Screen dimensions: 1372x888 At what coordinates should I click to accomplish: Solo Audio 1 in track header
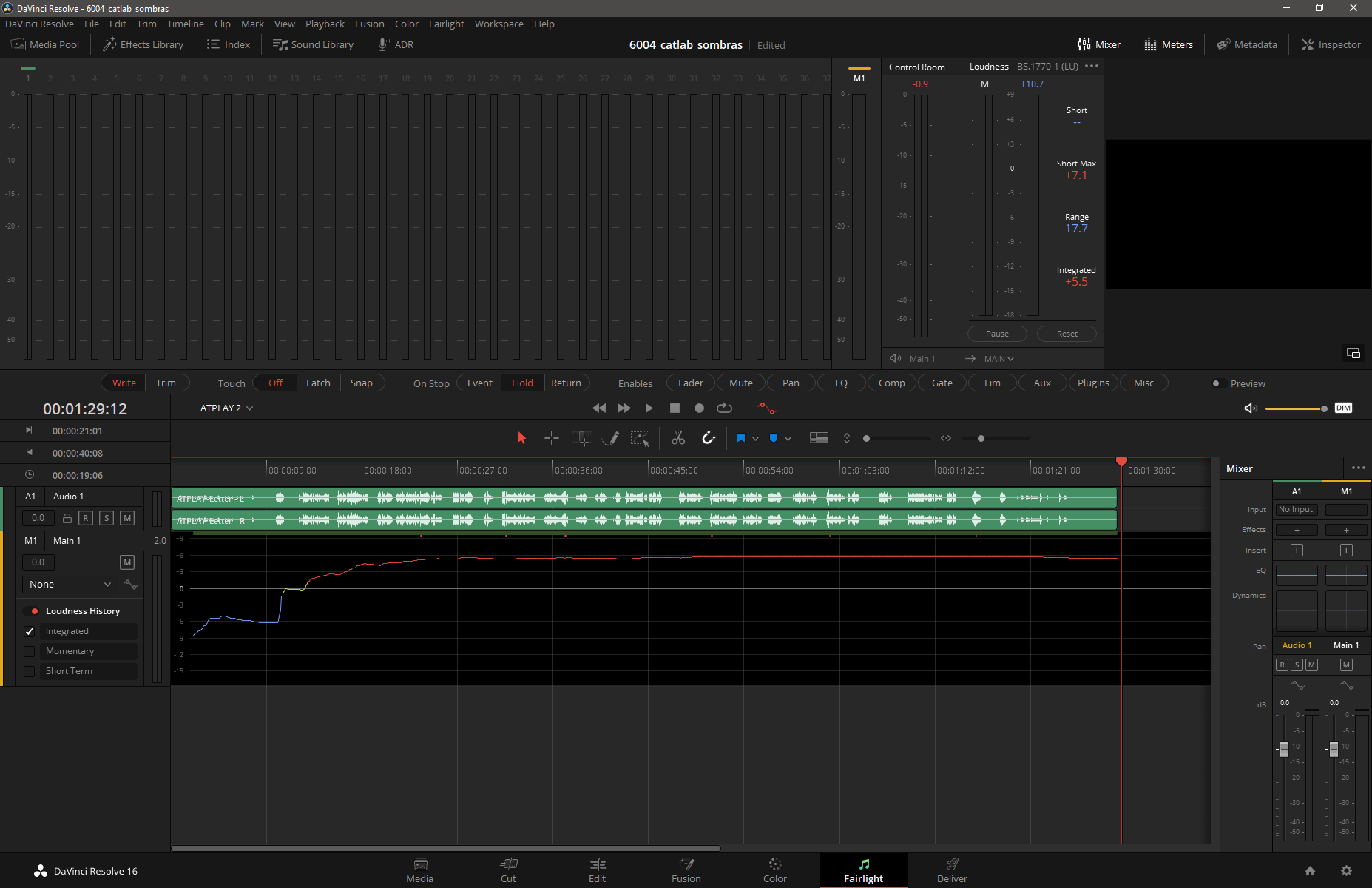[x=107, y=518]
